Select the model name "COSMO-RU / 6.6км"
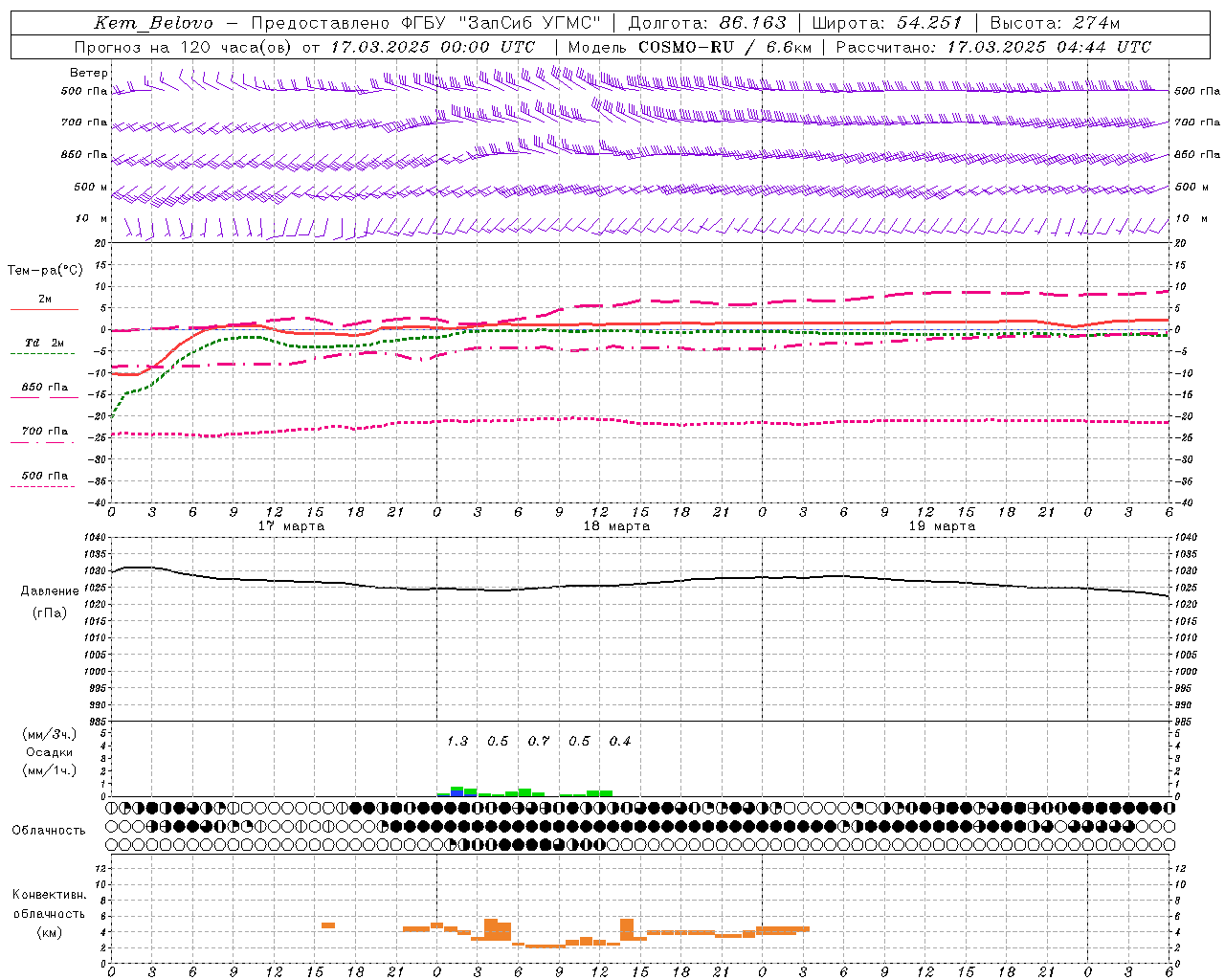The width and height of the screenshot is (1225, 980). click(725, 47)
